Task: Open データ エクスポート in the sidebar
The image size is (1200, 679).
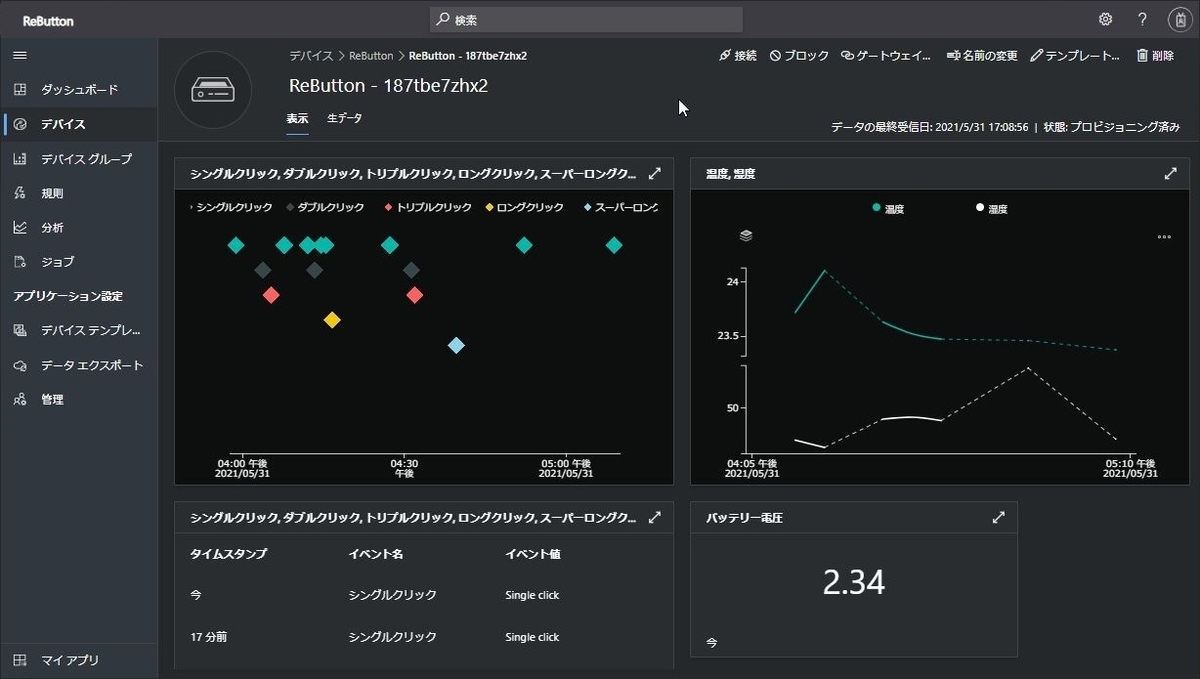Action: point(79,365)
